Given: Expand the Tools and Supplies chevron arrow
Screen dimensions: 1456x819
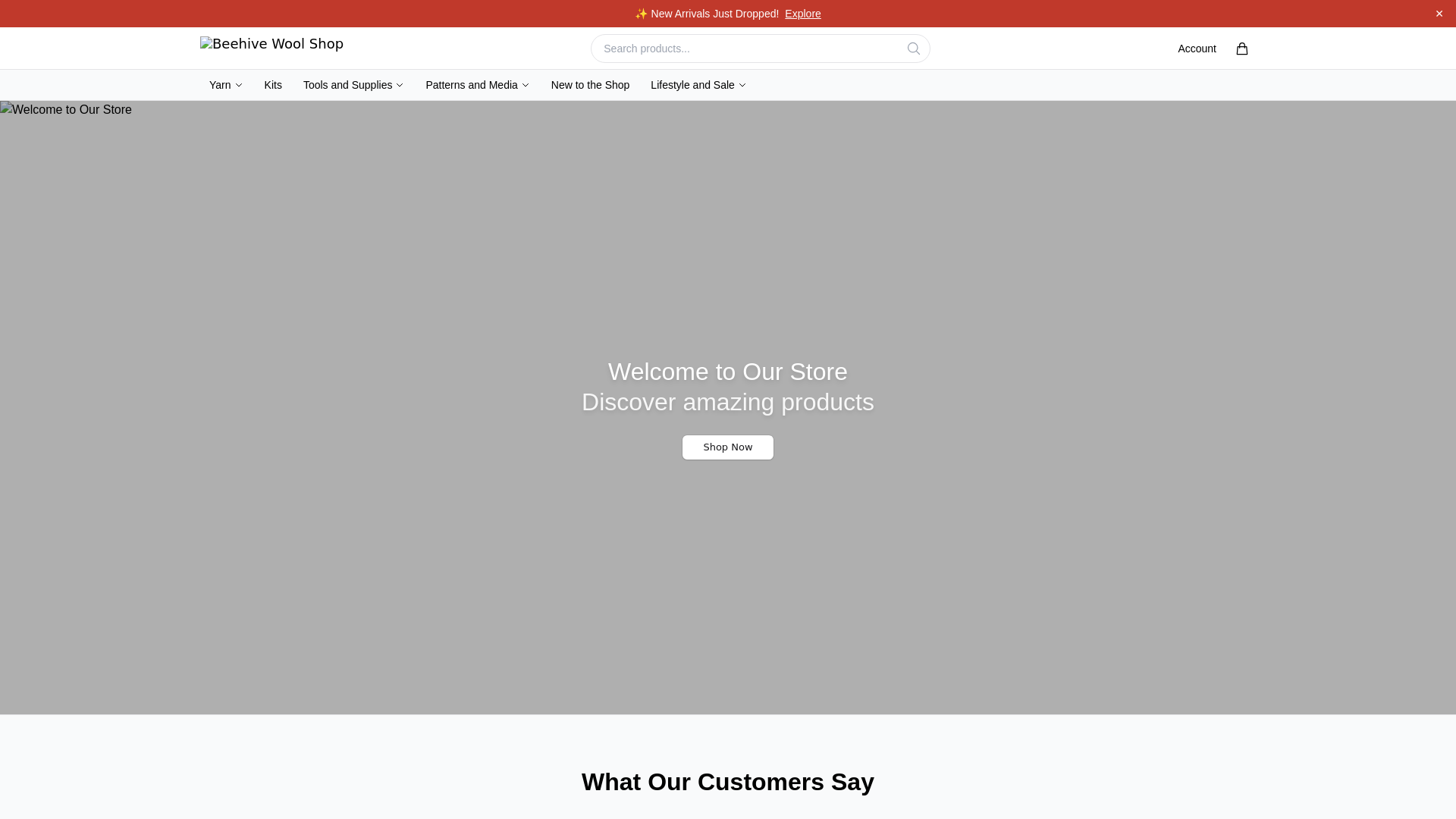Looking at the screenshot, I should coord(400,85).
